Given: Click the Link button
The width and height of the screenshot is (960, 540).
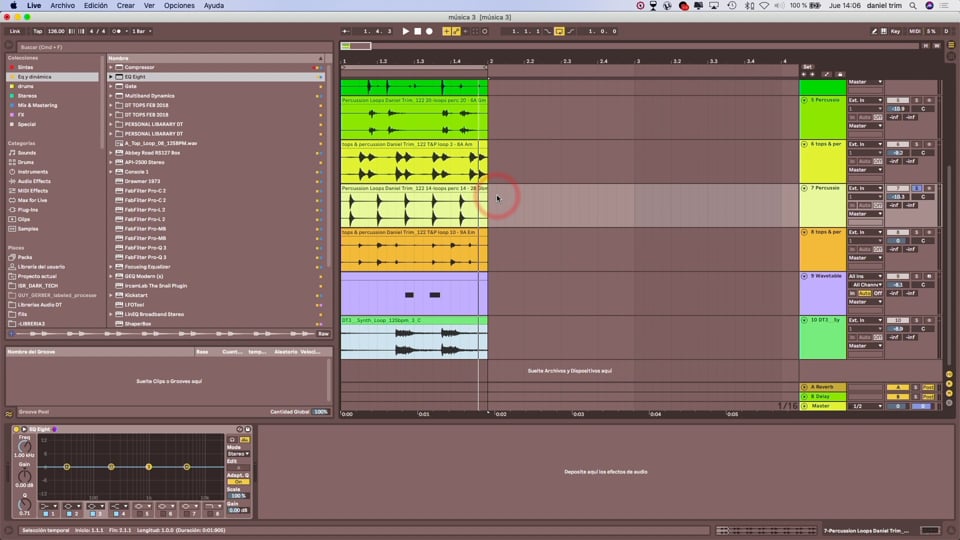Looking at the screenshot, I should click(x=15, y=31).
